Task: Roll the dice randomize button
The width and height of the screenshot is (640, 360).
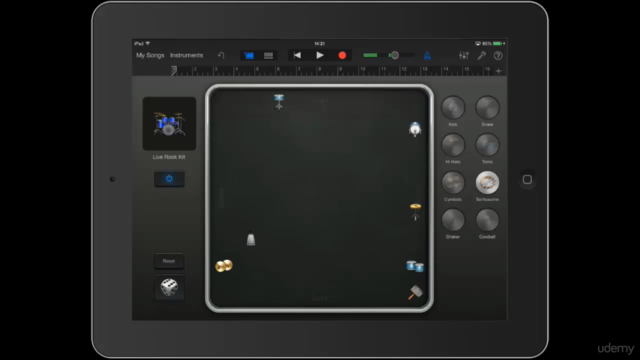Action: tap(169, 287)
